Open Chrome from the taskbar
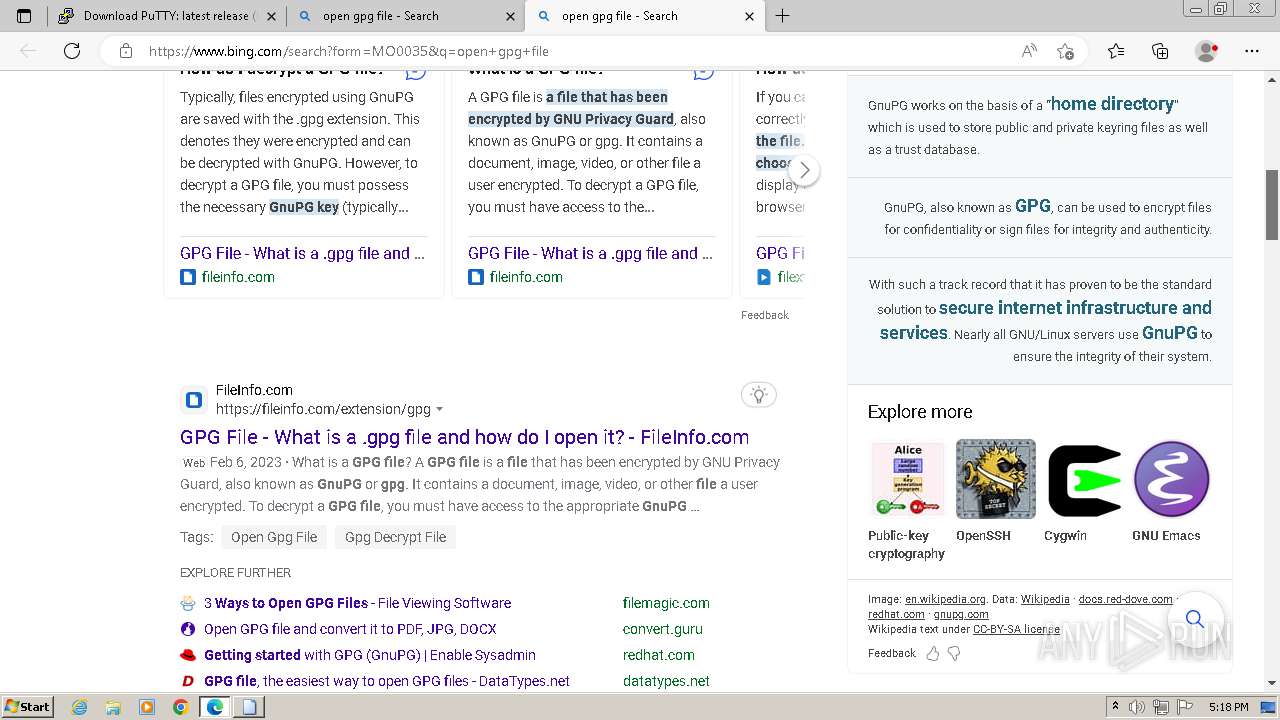 tap(180, 707)
